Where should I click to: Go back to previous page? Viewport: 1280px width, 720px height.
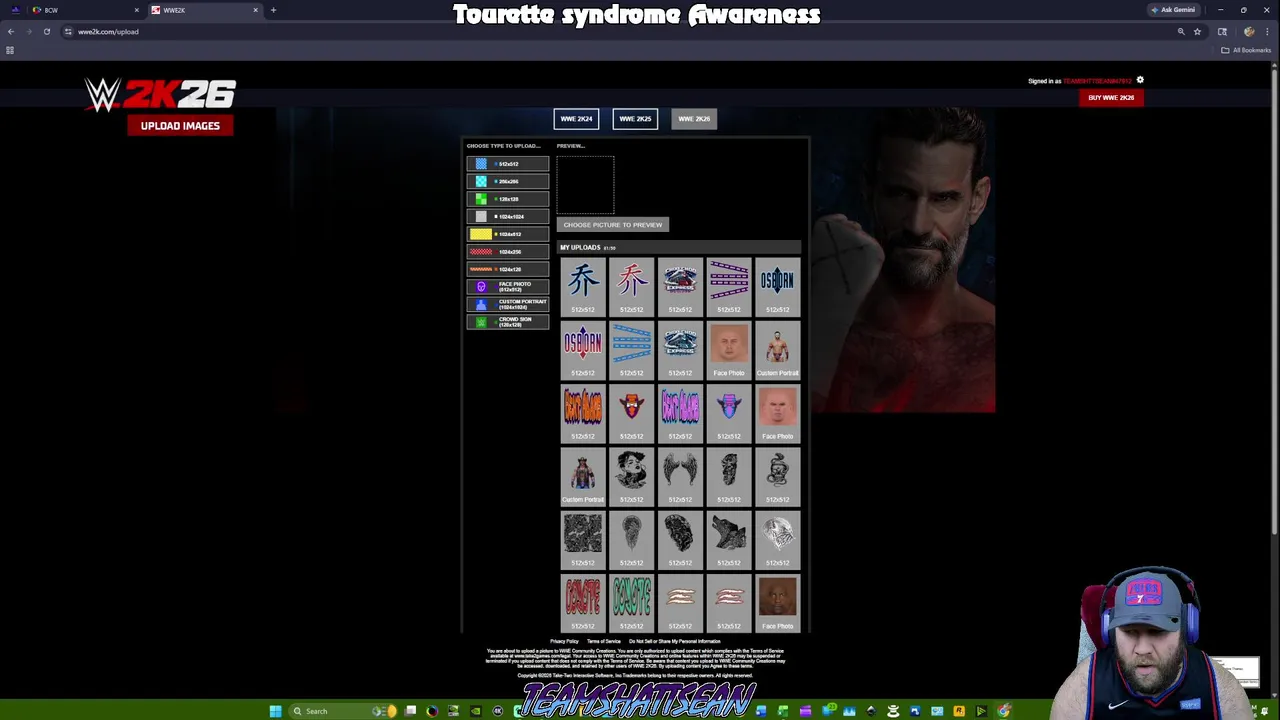click(x=11, y=31)
